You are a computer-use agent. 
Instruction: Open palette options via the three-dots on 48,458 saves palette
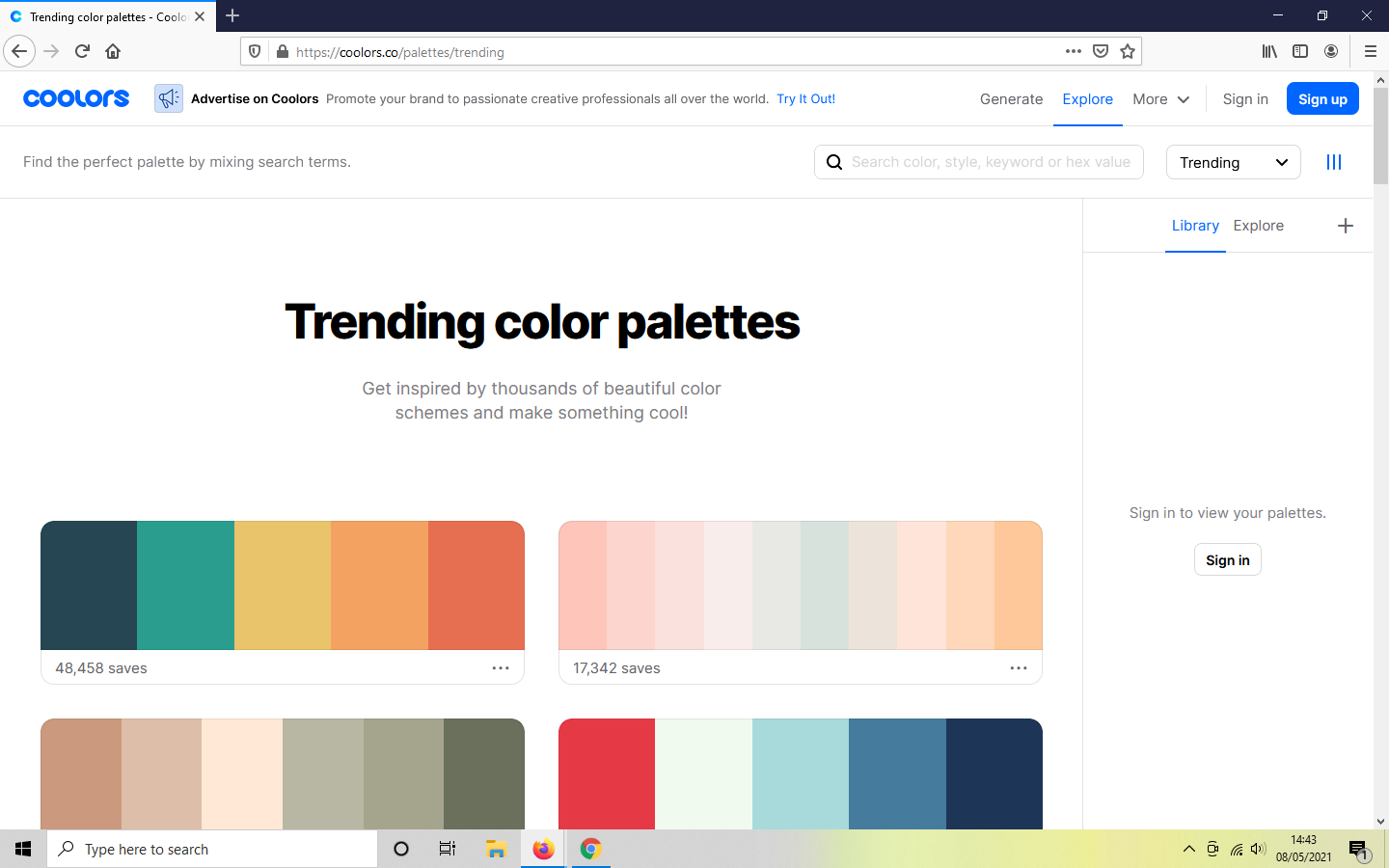500,667
